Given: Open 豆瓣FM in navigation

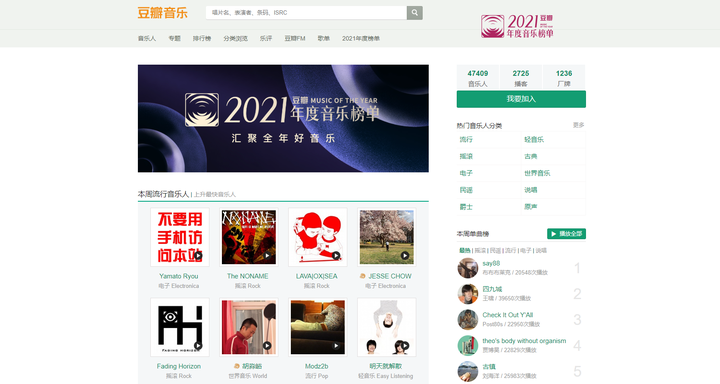Looking at the screenshot, I should (295, 39).
